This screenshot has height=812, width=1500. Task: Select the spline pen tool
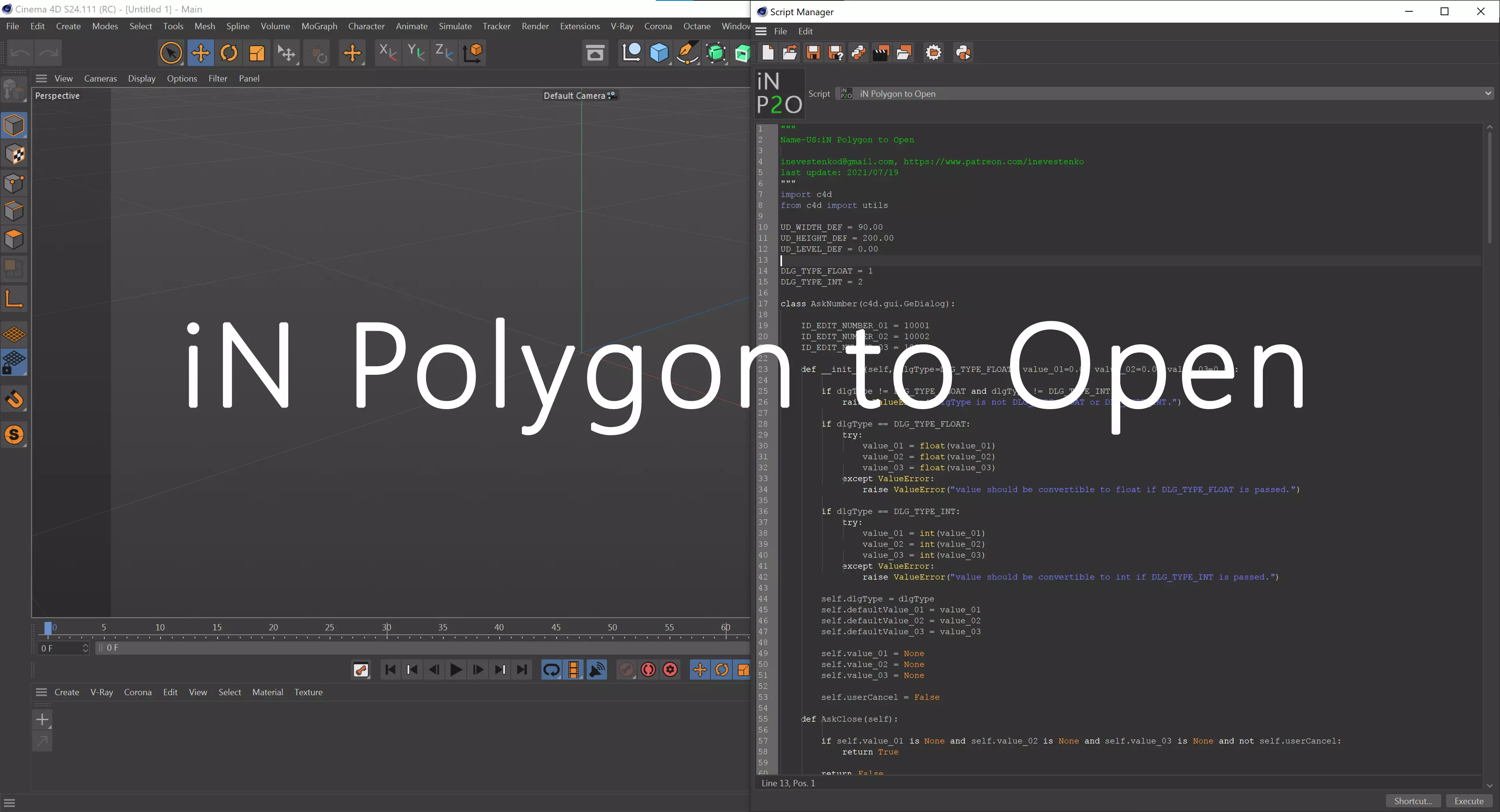point(687,53)
